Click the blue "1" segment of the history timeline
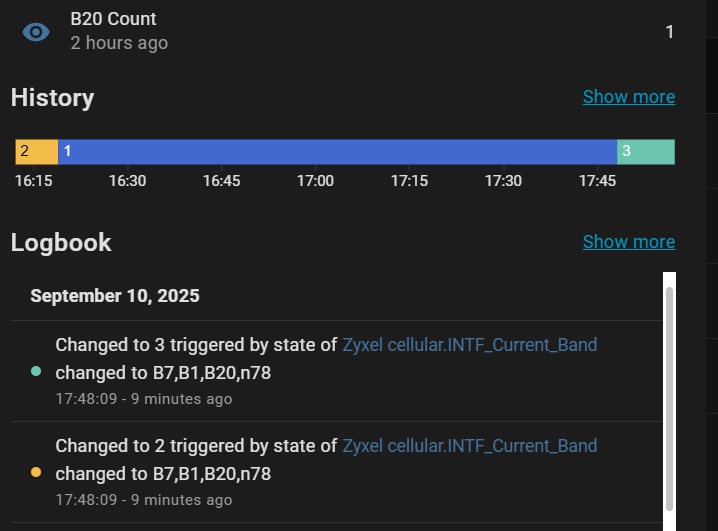This screenshot has width=718, height=531. pos(337,152)
